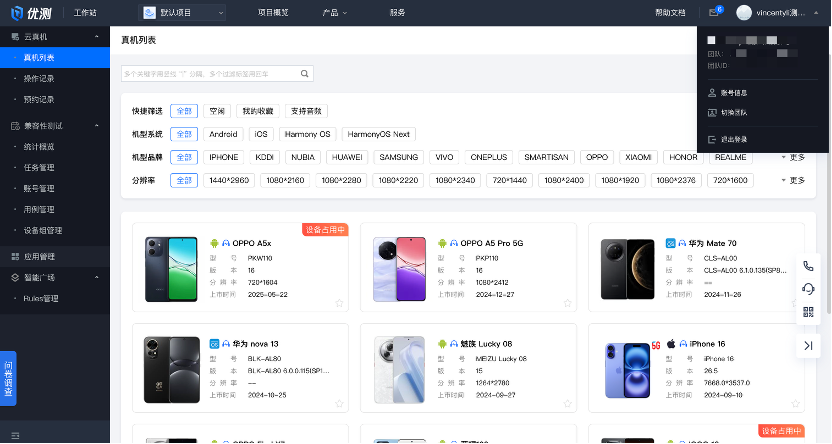Click the sidebar collapse icon at bottom left
Image resolution: width=832 pixels, height=444 pixels.
coord(15,436)
